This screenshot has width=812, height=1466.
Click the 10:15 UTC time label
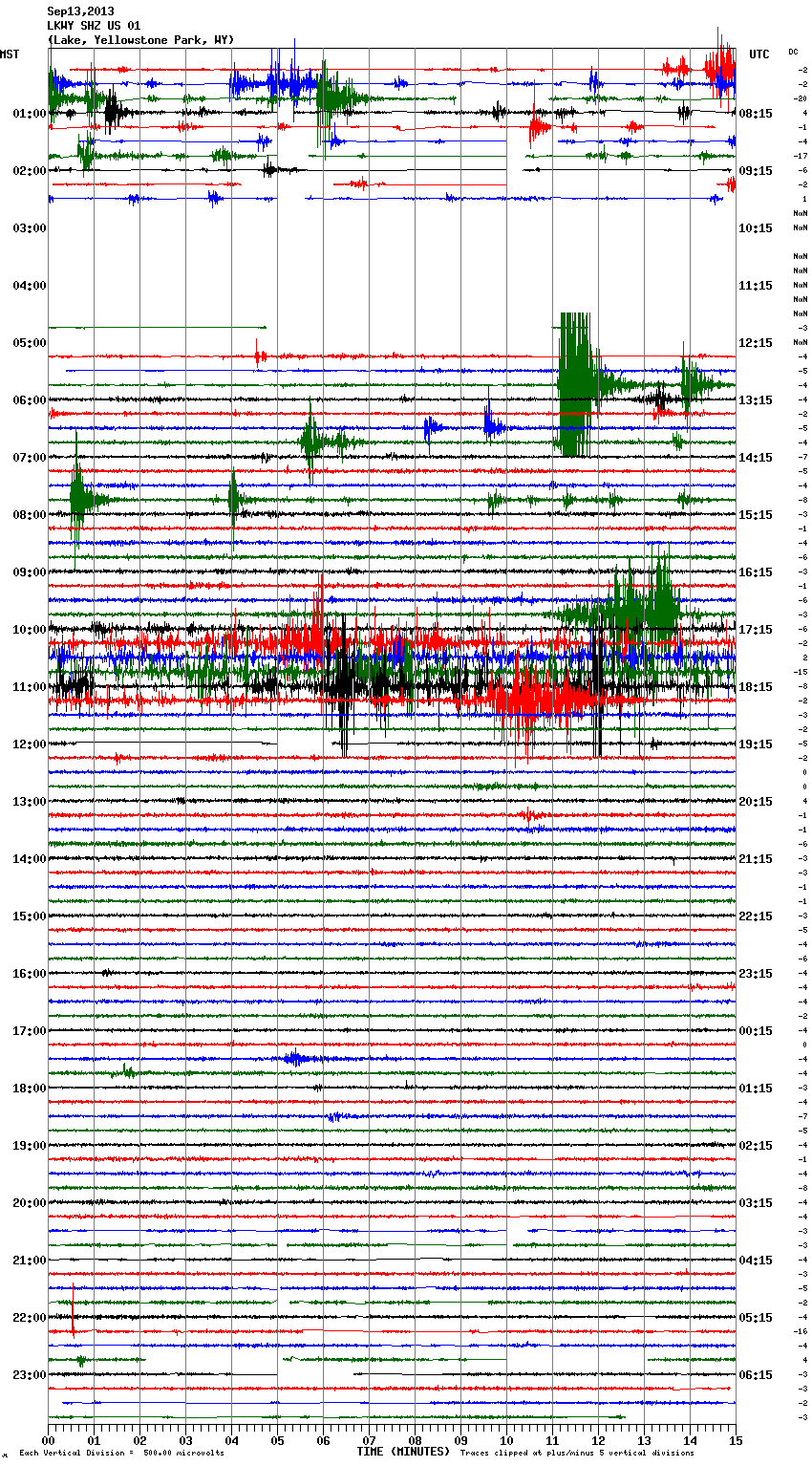coord(756,228)
